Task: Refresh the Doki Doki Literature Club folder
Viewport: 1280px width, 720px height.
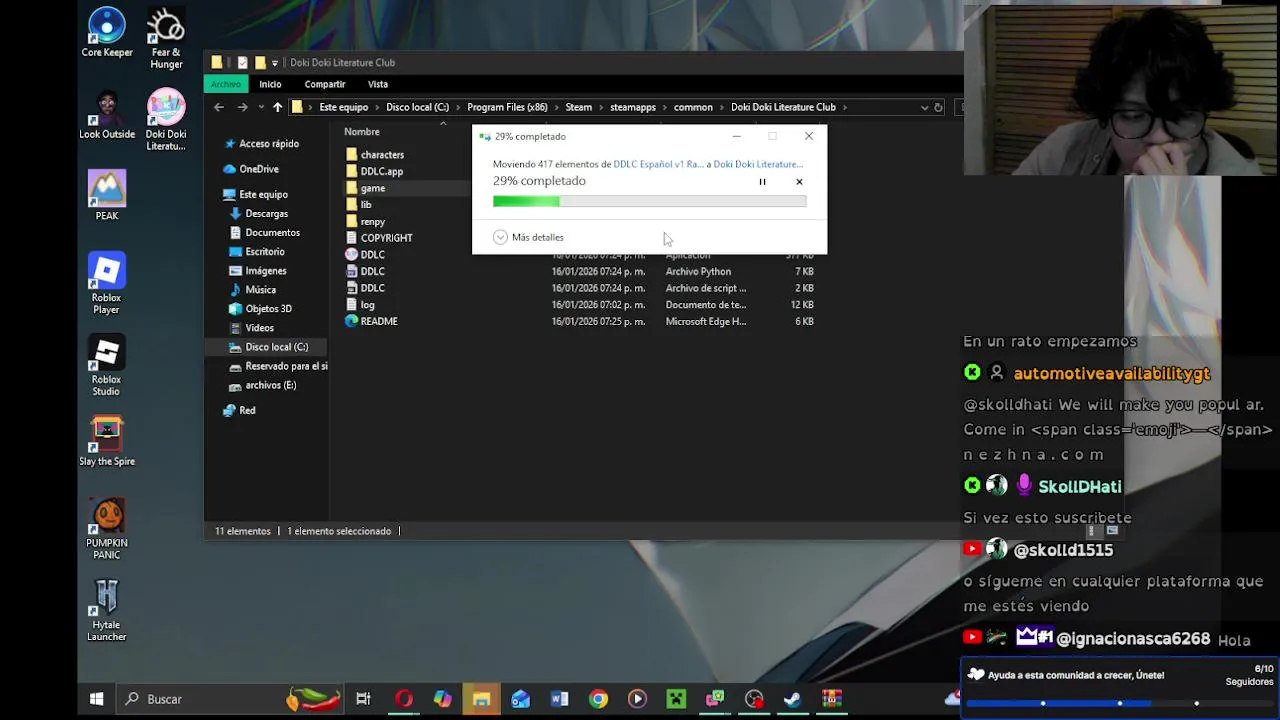Action: tap(938, 107)
